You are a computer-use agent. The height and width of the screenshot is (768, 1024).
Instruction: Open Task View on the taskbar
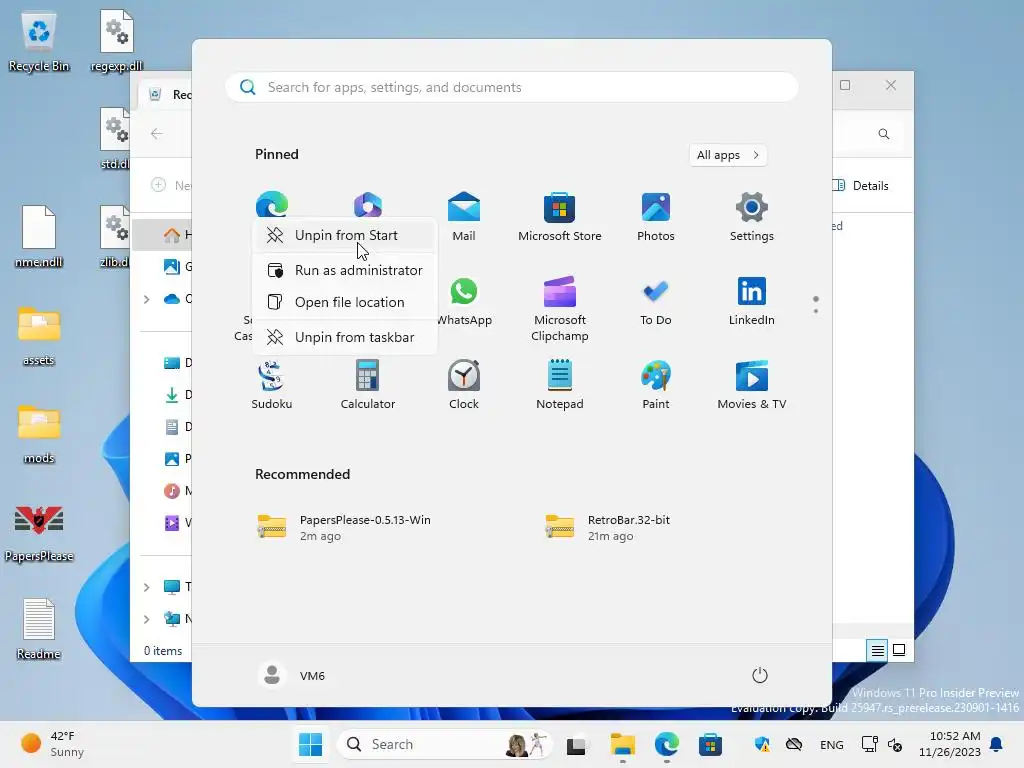pyautogui.click(x=577, y=744)
